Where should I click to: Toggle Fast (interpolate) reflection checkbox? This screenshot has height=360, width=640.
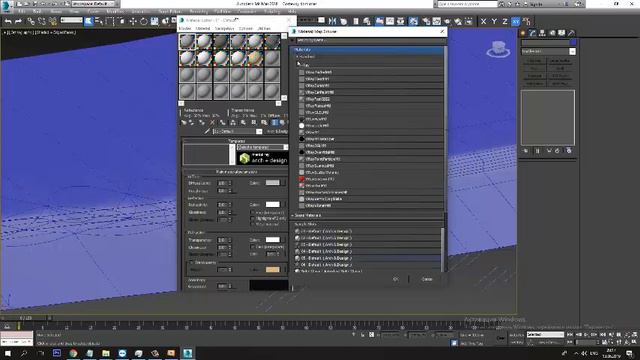253,213
